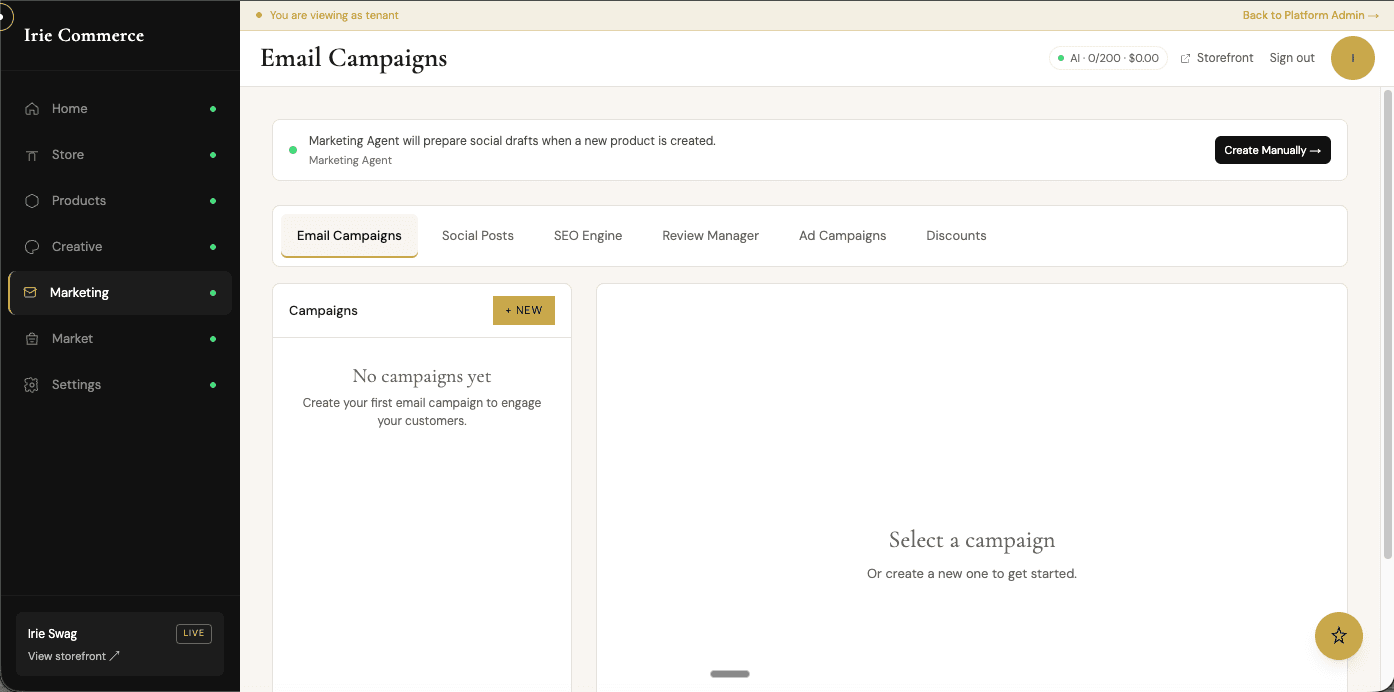Click the Storefront external link icon

tap(1186, 59)
